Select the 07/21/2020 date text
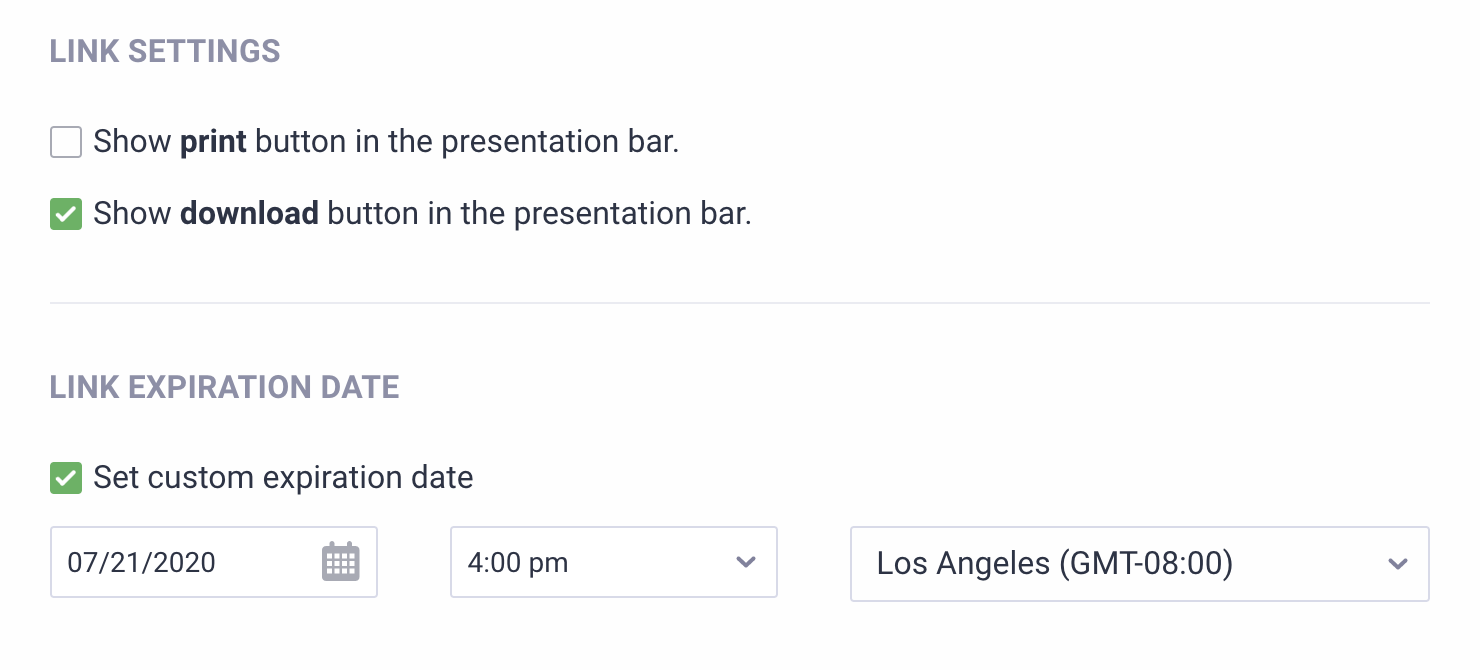Viewport: 1480px width, 670px height. click(x=141, y=562)
